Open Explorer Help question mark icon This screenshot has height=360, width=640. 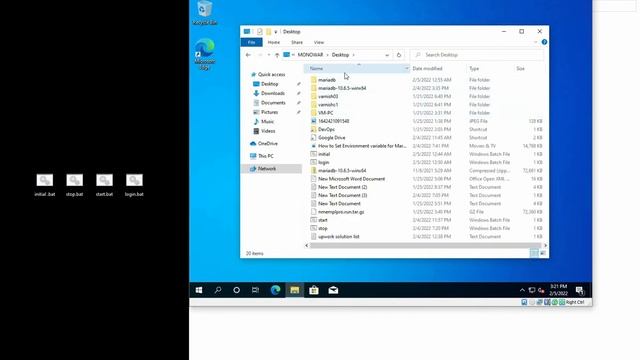click(544, 42)
